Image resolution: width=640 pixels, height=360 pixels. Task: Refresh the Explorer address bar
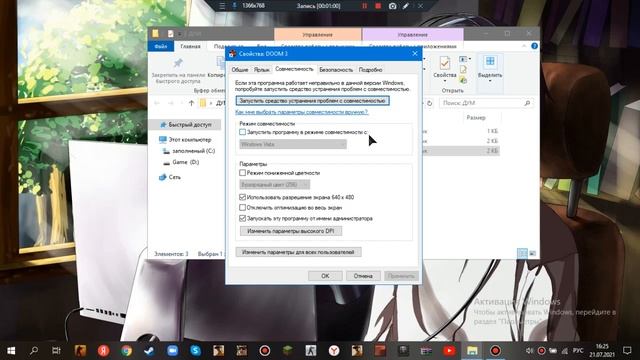[x=429, y=103]
